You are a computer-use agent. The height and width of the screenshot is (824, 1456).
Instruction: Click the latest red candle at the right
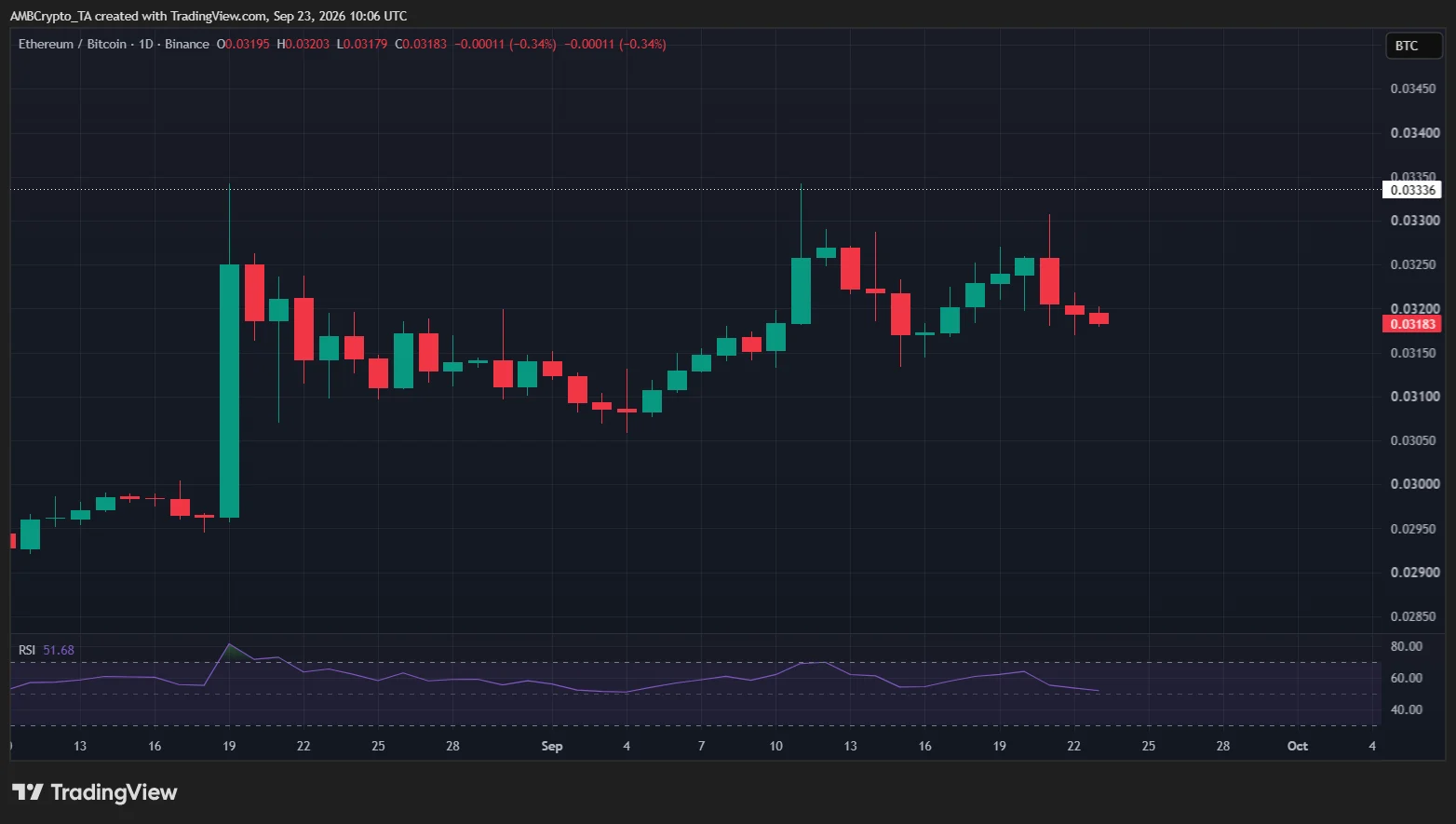pyautogui.click(x=1099, y=317)
